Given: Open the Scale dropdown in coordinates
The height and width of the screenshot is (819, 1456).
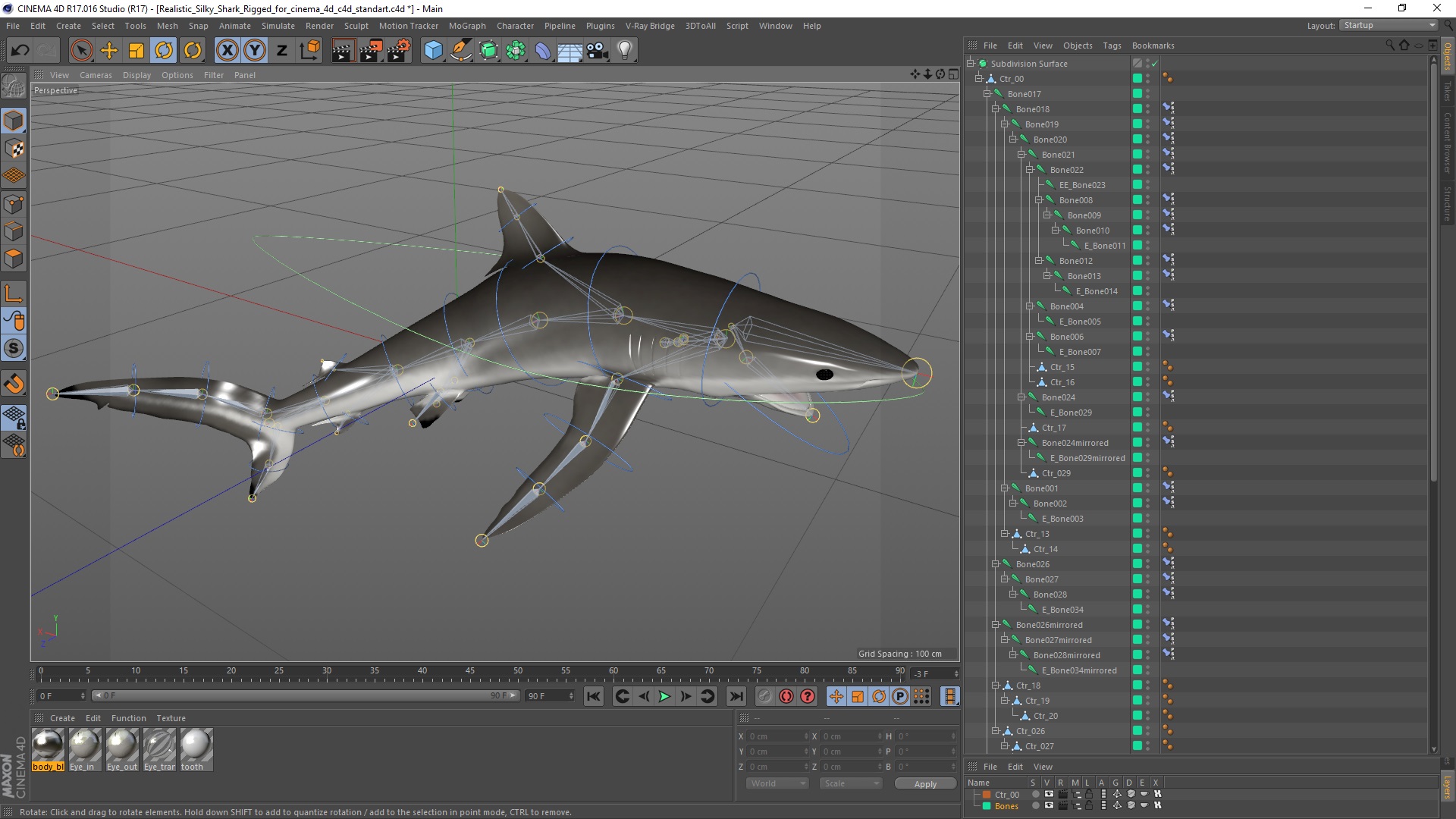Looking at the screenshot, I should (x=851, y=783).
